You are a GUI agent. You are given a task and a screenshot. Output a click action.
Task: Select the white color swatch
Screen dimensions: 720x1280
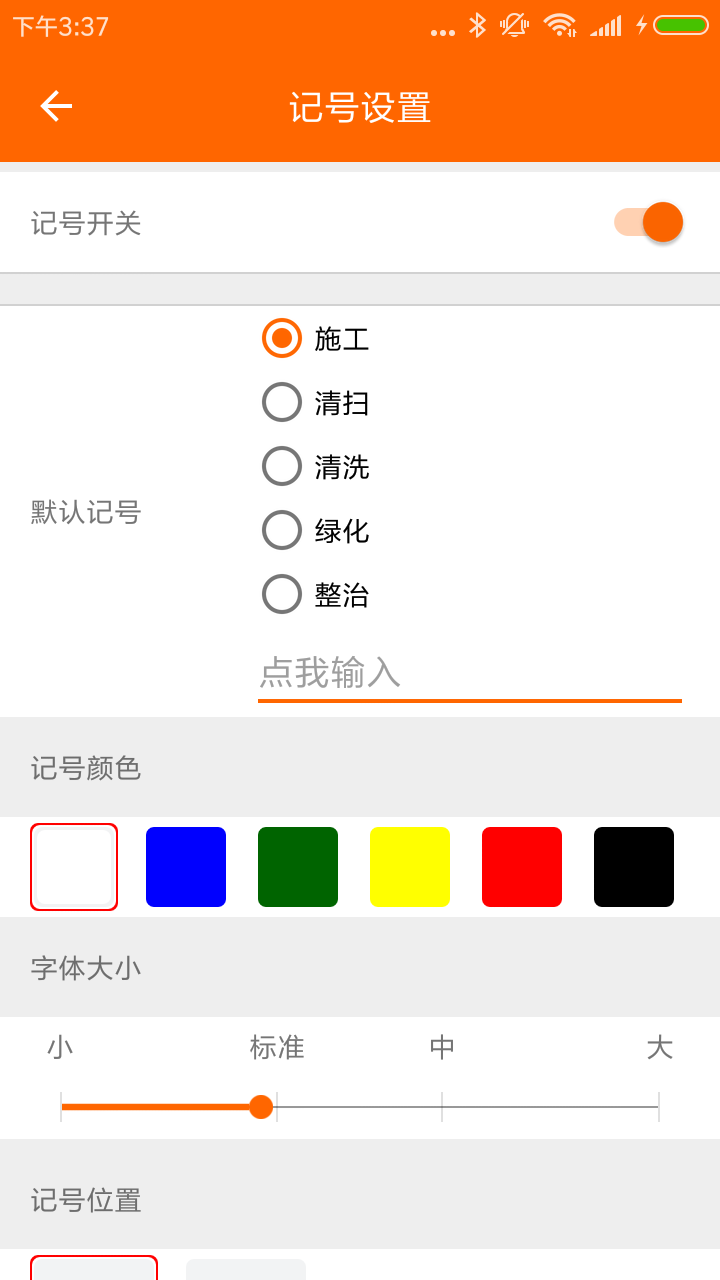coord(74,867)
